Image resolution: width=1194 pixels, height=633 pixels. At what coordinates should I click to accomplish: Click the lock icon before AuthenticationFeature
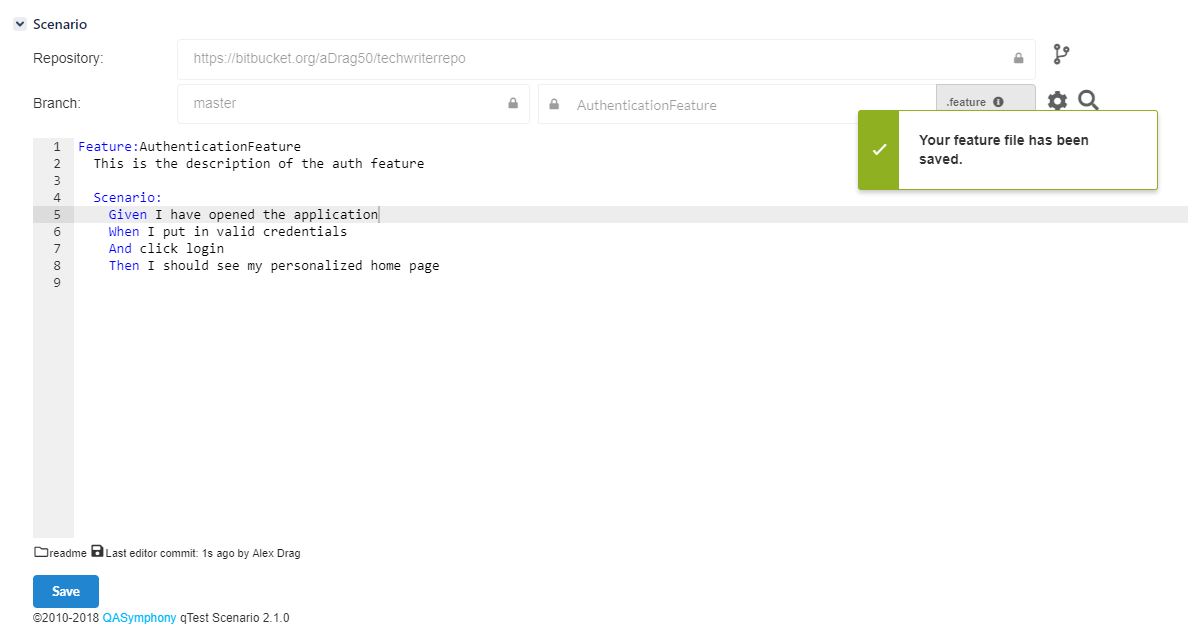(x=554, y=104)
